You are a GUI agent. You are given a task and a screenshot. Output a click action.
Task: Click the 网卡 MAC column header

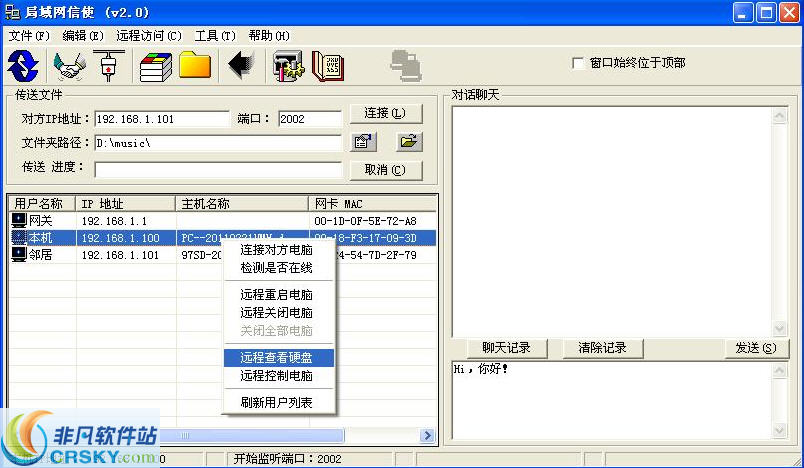tap(373, 204)
